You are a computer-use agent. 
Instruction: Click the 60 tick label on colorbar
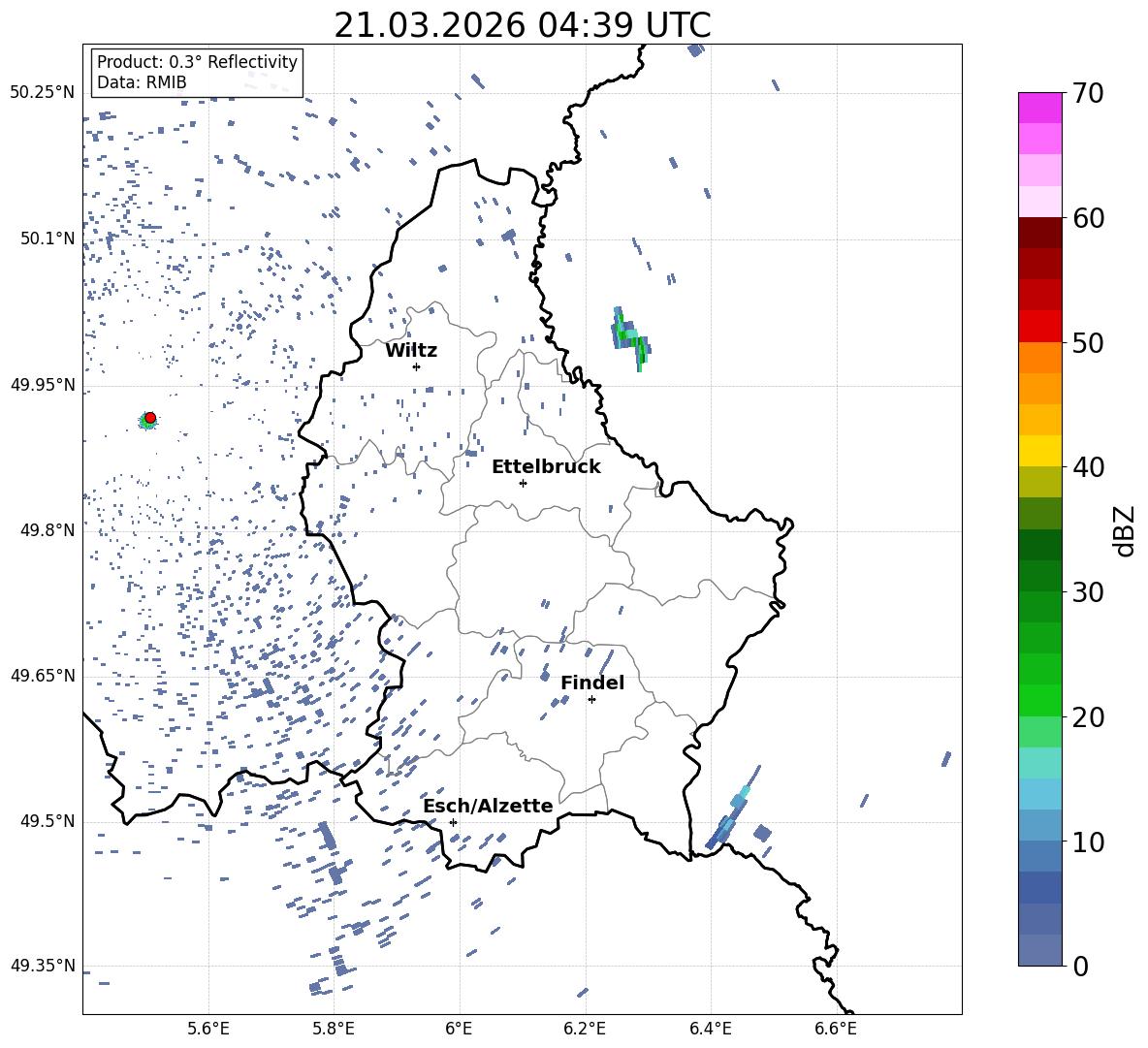pyautogui.click(x=1088, y=217)
